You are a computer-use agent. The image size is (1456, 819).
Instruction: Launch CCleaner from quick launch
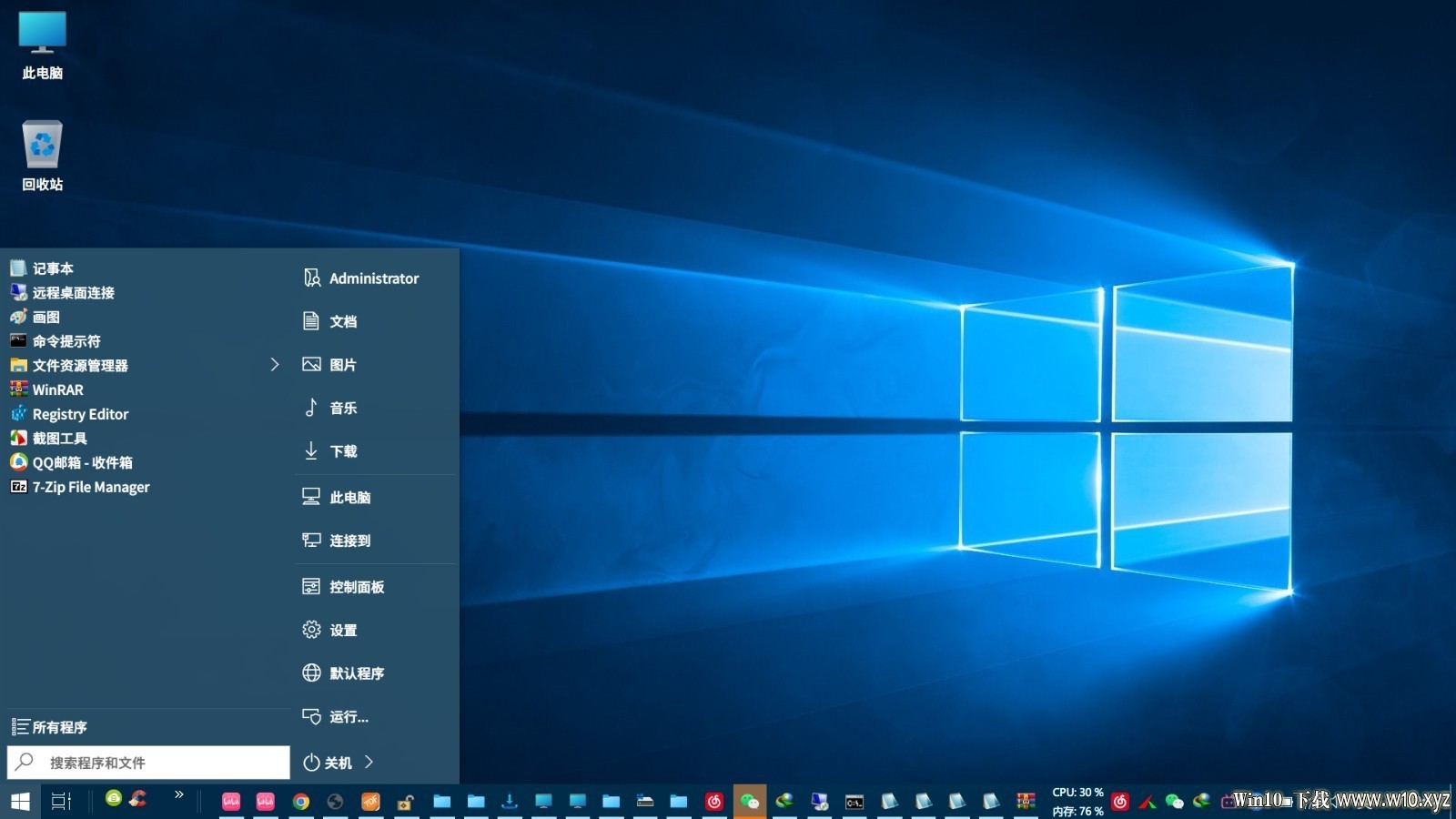[138, 798]
